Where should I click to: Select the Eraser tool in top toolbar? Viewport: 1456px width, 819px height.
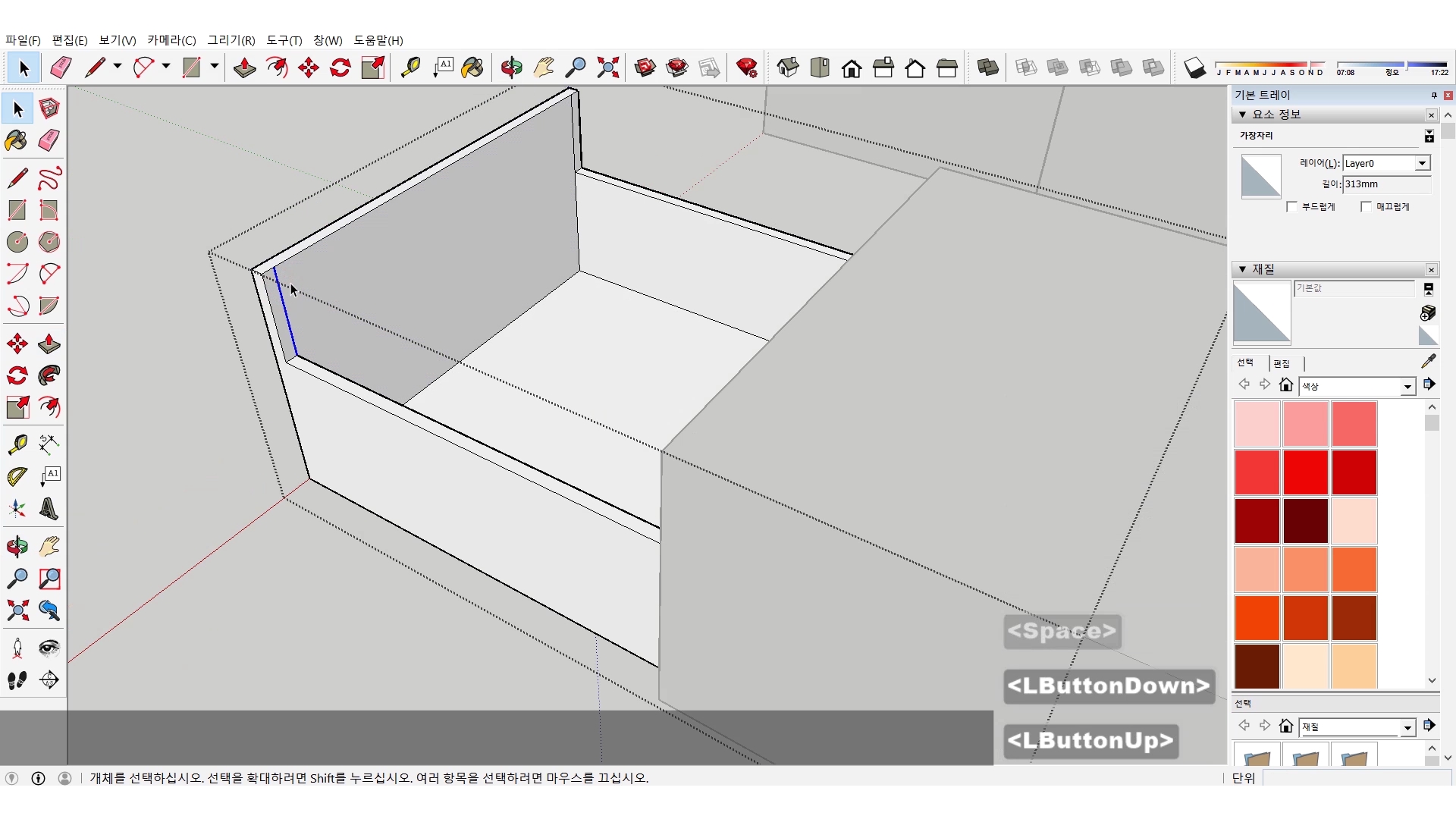[61, 67]
